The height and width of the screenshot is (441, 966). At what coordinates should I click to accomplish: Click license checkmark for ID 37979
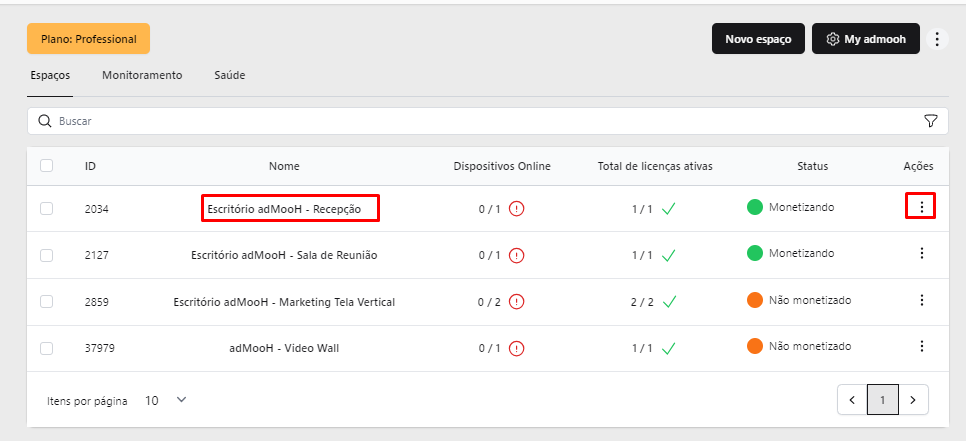(x=668, y=349)
